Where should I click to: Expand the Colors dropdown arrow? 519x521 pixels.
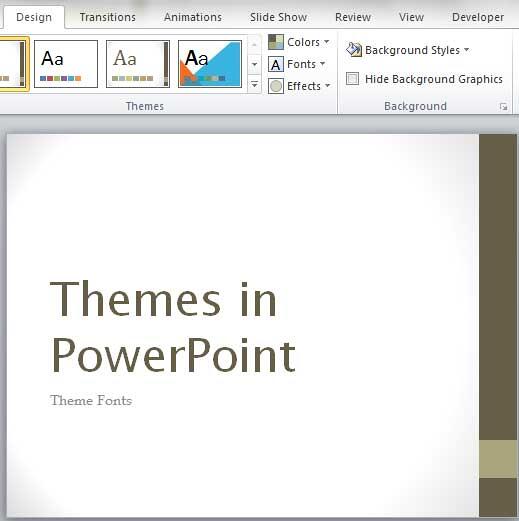tap(327, 42)
